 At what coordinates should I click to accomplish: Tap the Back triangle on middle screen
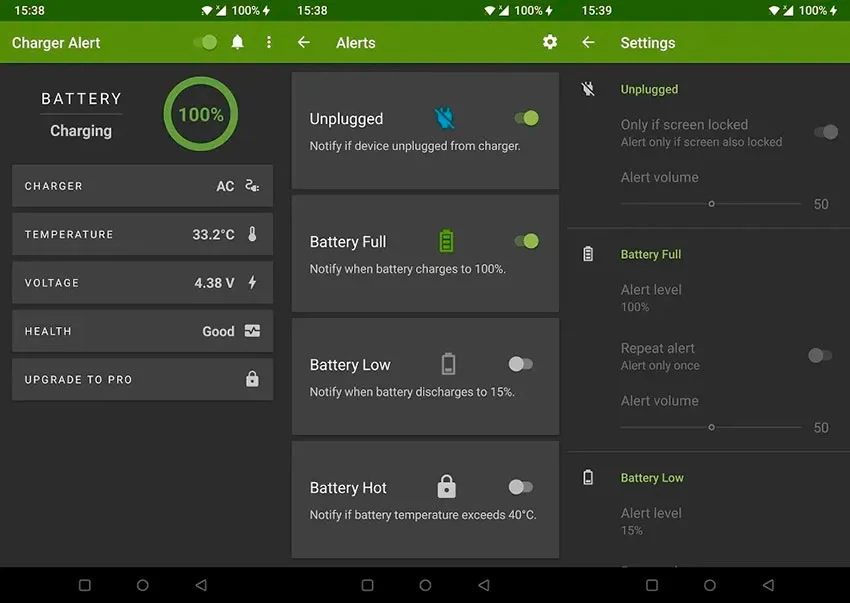tap(484, 585)
